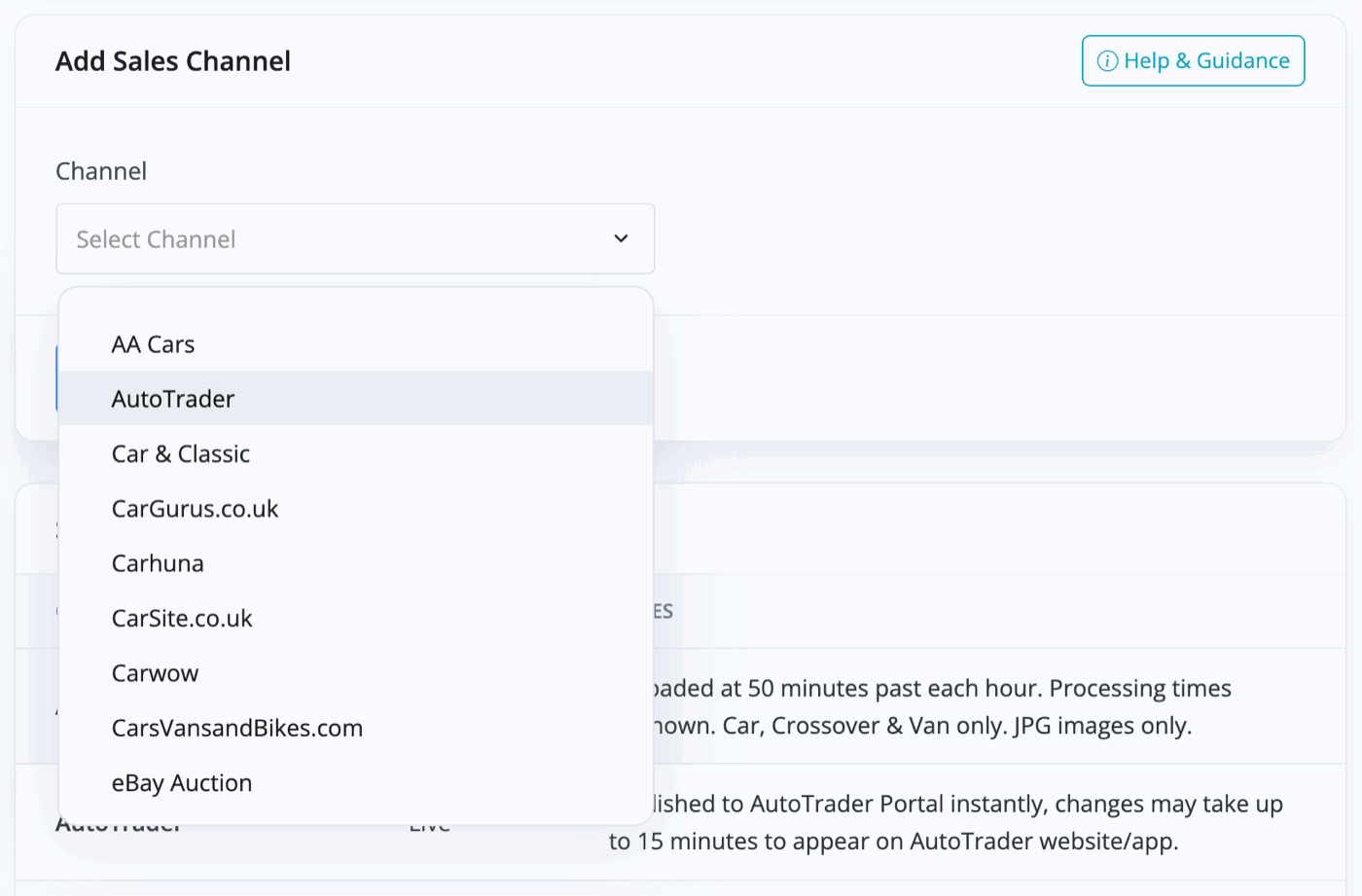Click the text about 50 minutes past each hour
Image resolution: width=1362 pixels, height=896 pixels.
[x=942, y=689]
